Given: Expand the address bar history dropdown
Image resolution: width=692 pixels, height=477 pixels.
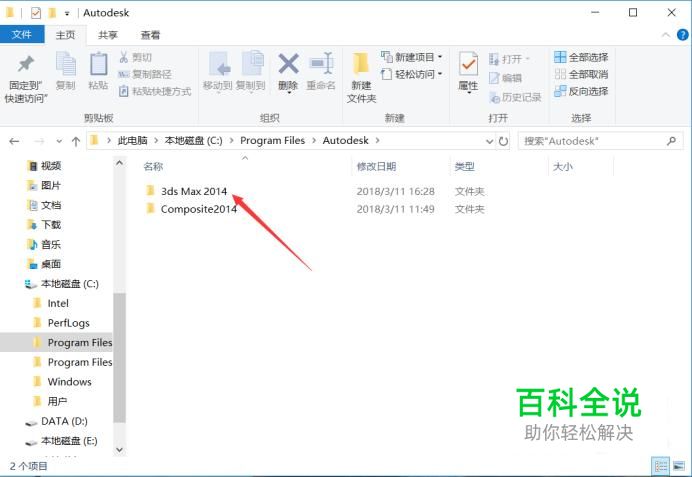Looking at the screenshot, I should [x=489, y=141].
